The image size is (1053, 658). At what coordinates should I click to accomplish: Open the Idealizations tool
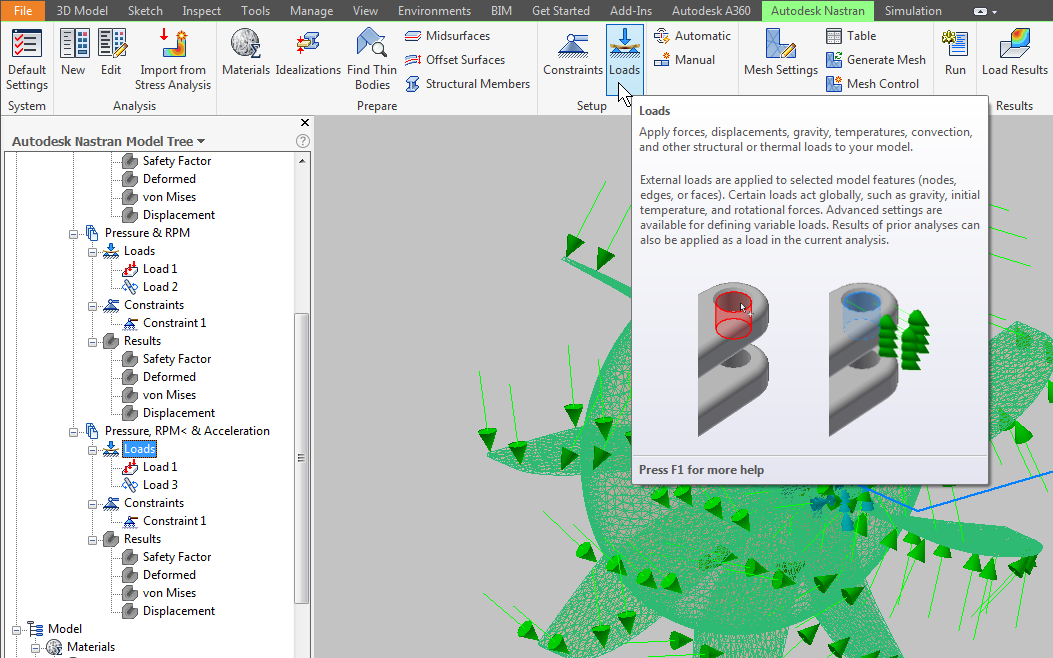click(308, 52)
